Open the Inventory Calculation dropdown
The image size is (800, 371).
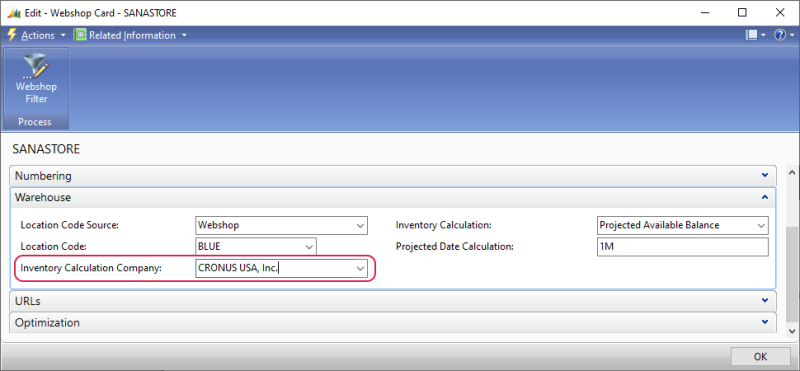click(762, 225)
